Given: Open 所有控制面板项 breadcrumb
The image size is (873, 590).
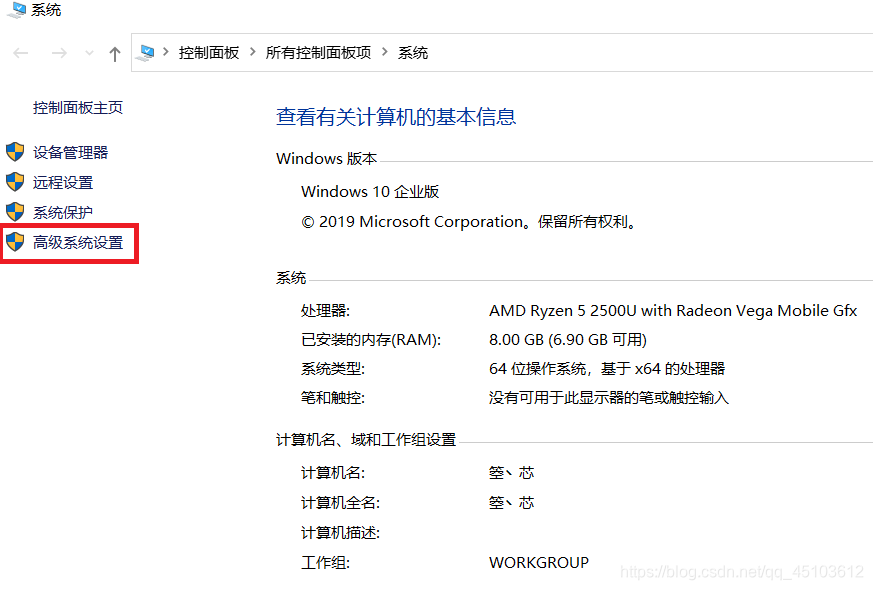Looking at the screenshot, I should pyautogui.click(x=318, y=53).
